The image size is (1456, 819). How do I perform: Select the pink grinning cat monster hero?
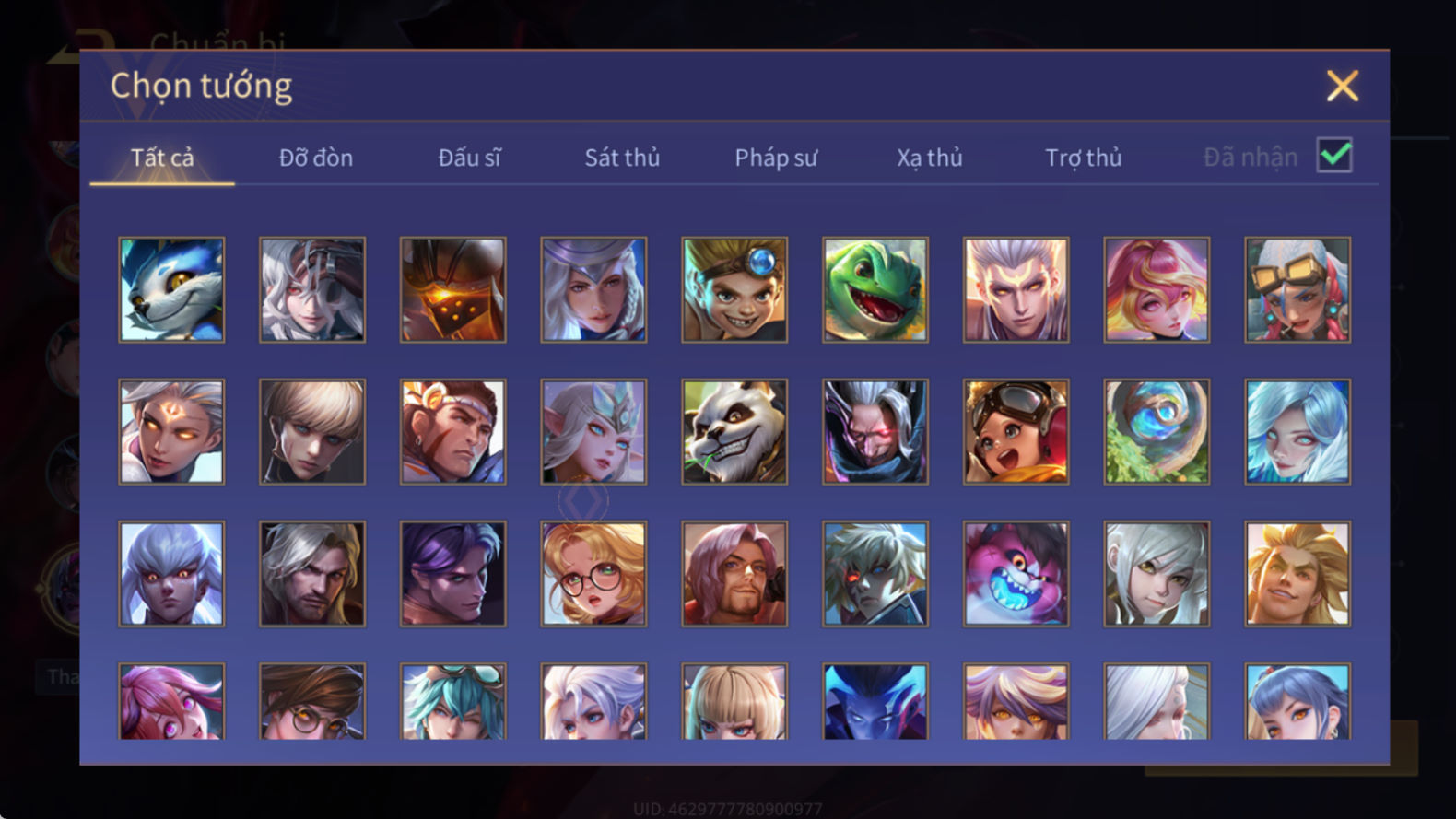click(x=1016, y=574)
